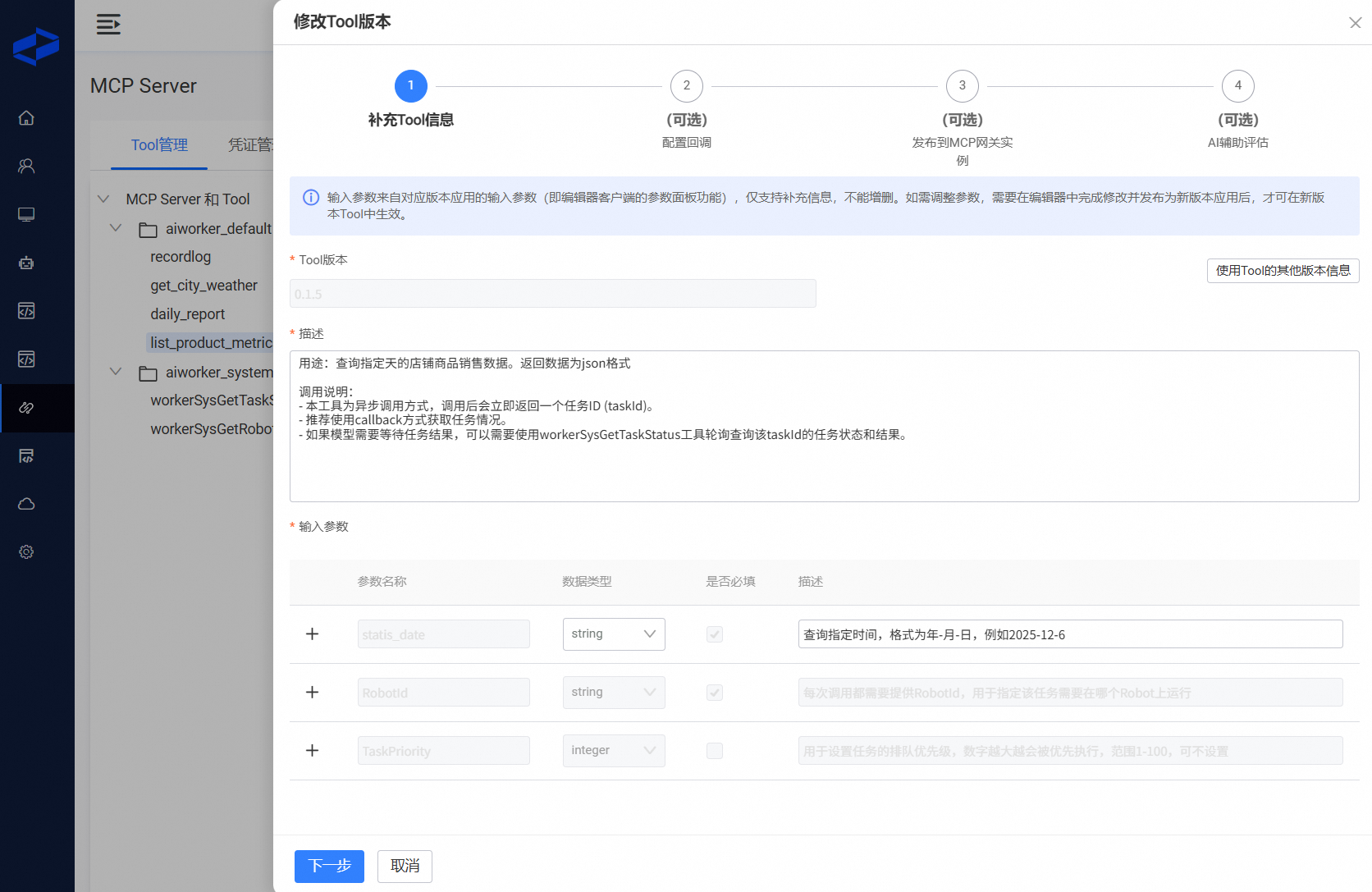Open data type dropdown for RobotId
The image size is (1372, 892).
tap(614, 693)
